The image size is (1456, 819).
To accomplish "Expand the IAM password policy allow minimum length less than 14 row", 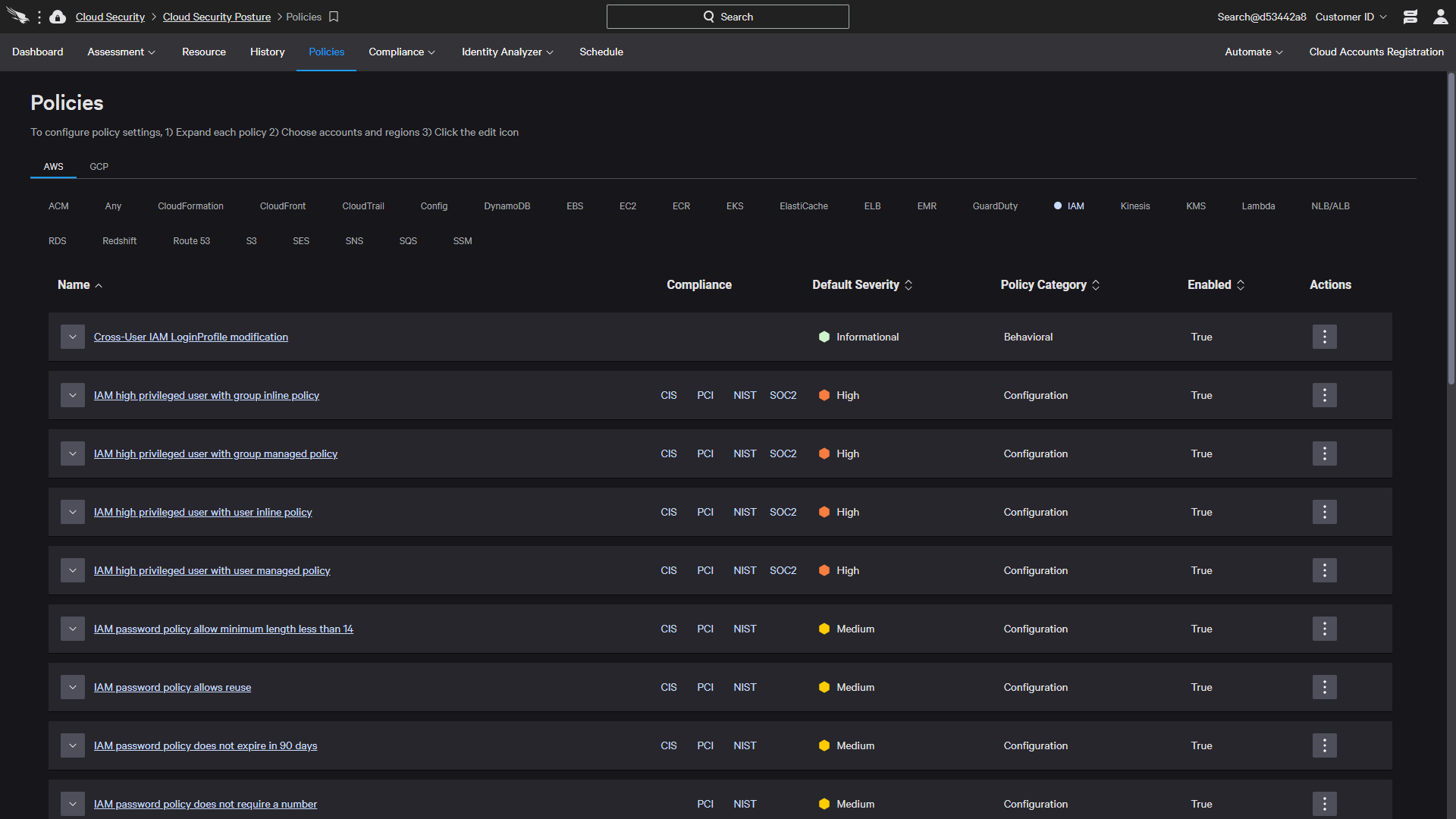I will coord(73,629).
